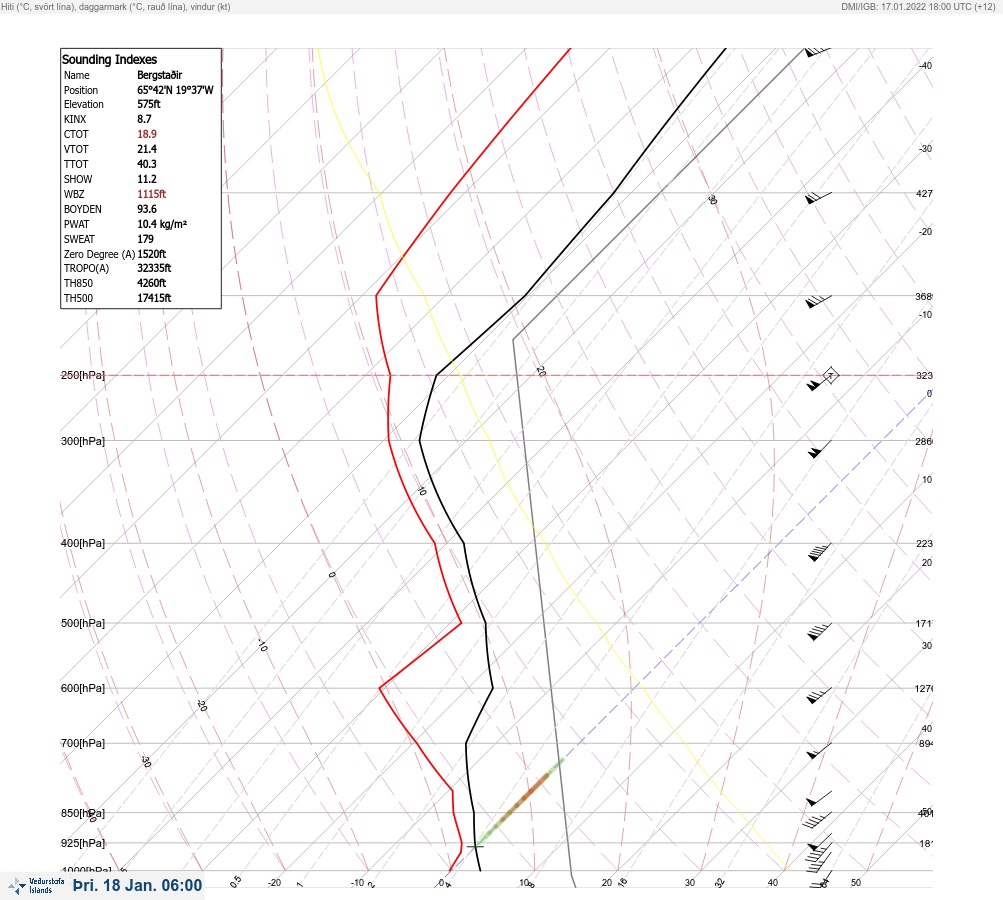Click the '50' label on the bottom temperature axis
This screenshot has height=900, width=1003.
856,883
